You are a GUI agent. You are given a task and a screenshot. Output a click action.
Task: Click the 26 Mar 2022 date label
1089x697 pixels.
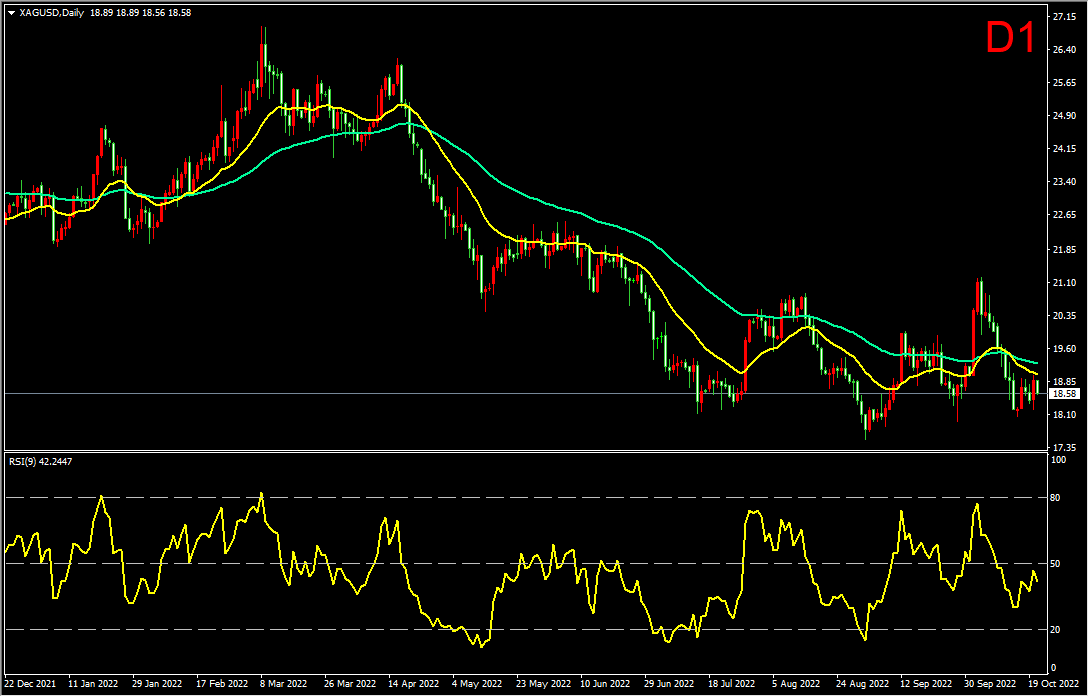pos(350,683)
